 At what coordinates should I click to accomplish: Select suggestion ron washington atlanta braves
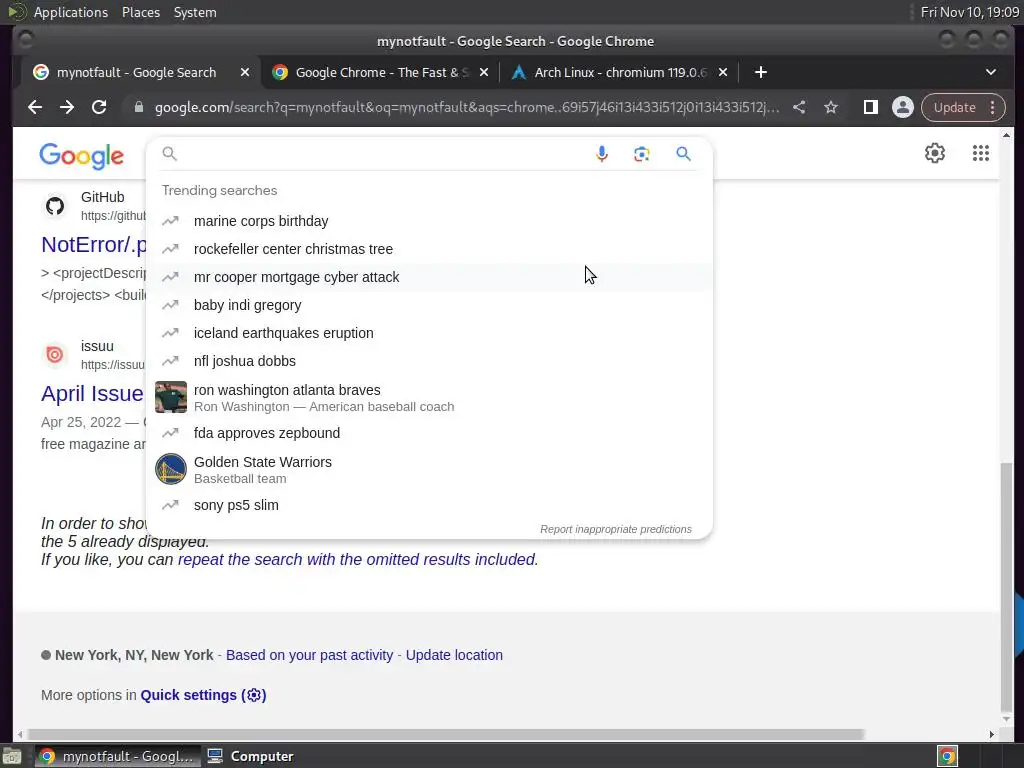coord(430,398)
